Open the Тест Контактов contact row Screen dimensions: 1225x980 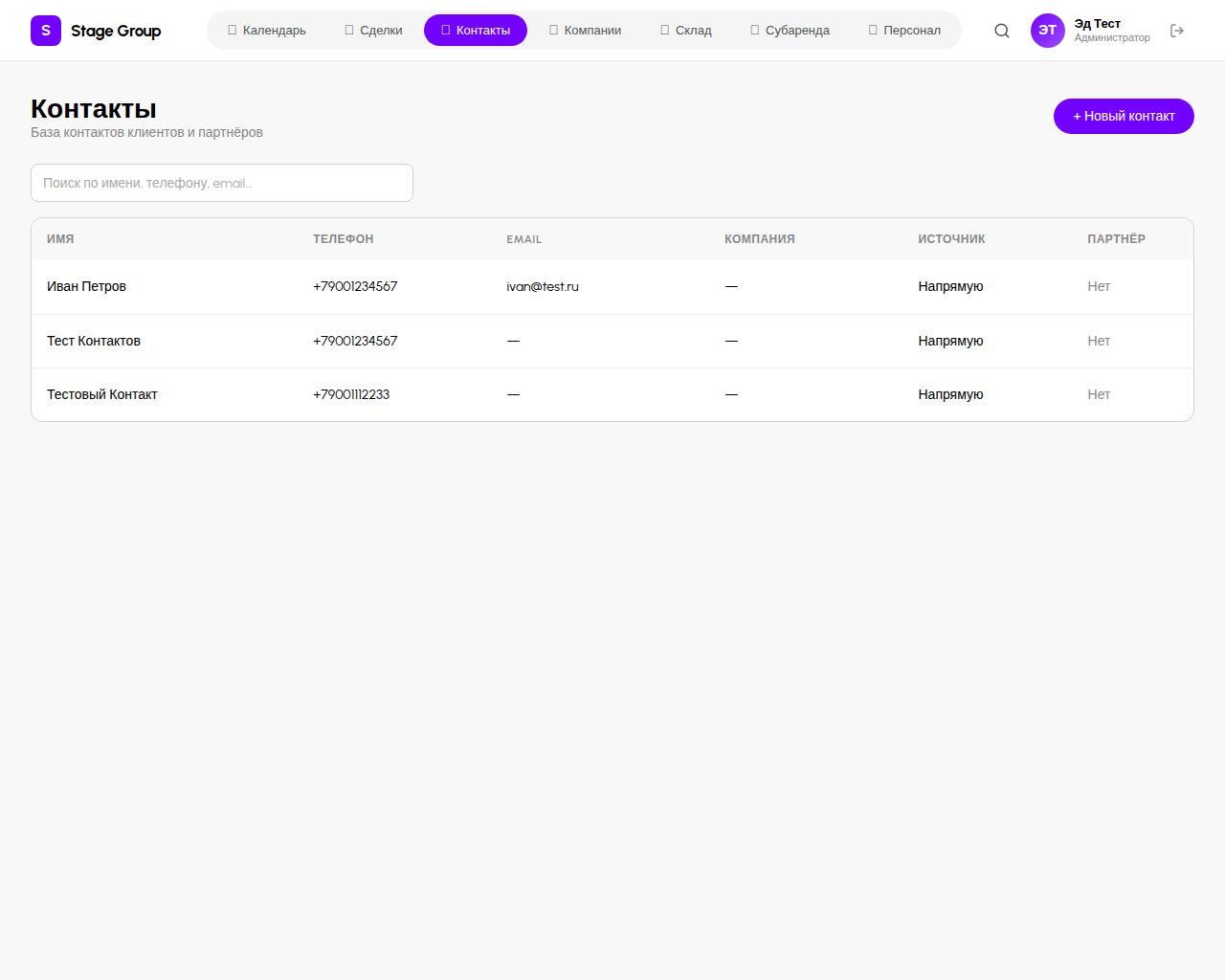94,341
